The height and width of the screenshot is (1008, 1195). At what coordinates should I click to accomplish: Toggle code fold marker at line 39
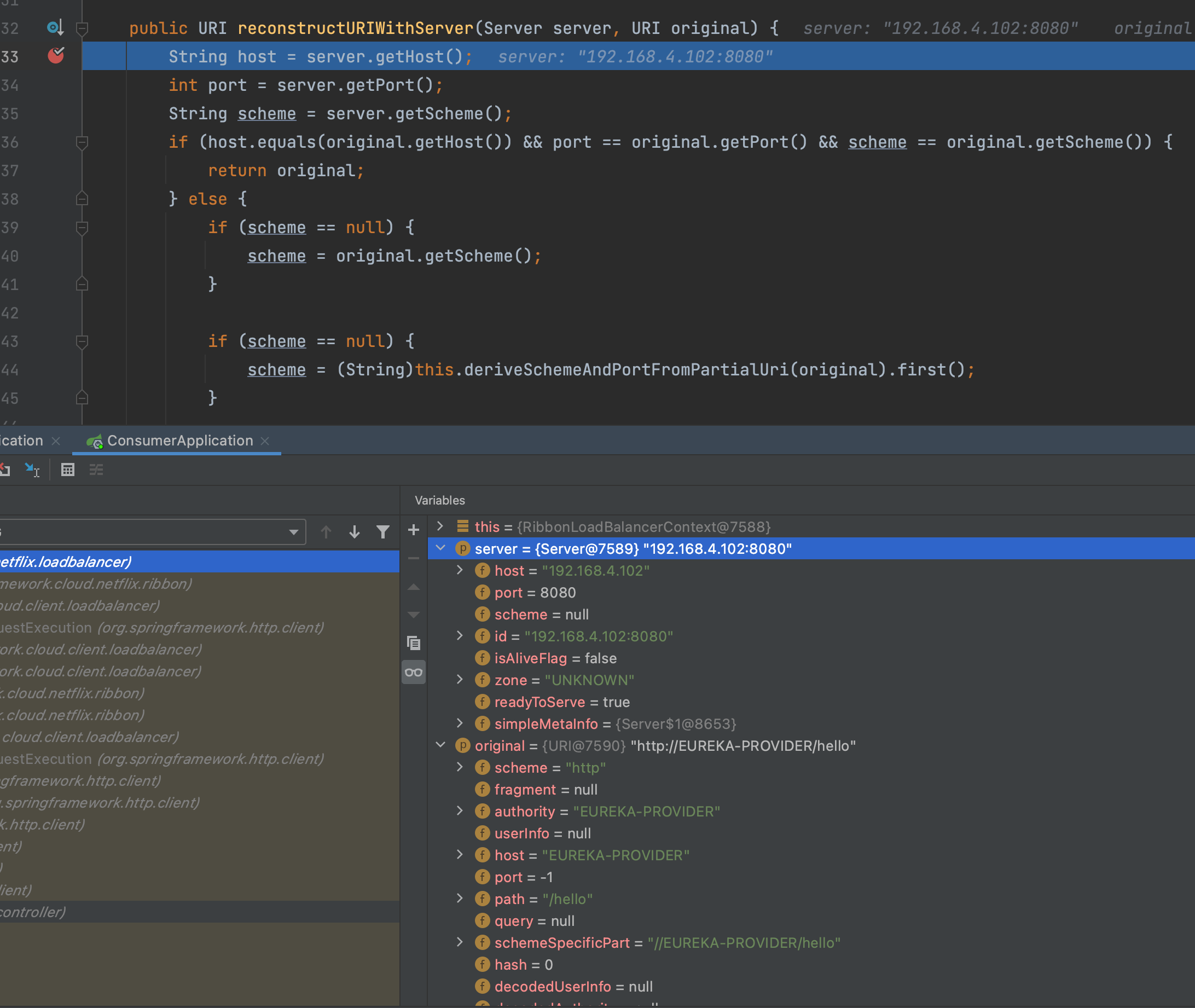point(82,228)
